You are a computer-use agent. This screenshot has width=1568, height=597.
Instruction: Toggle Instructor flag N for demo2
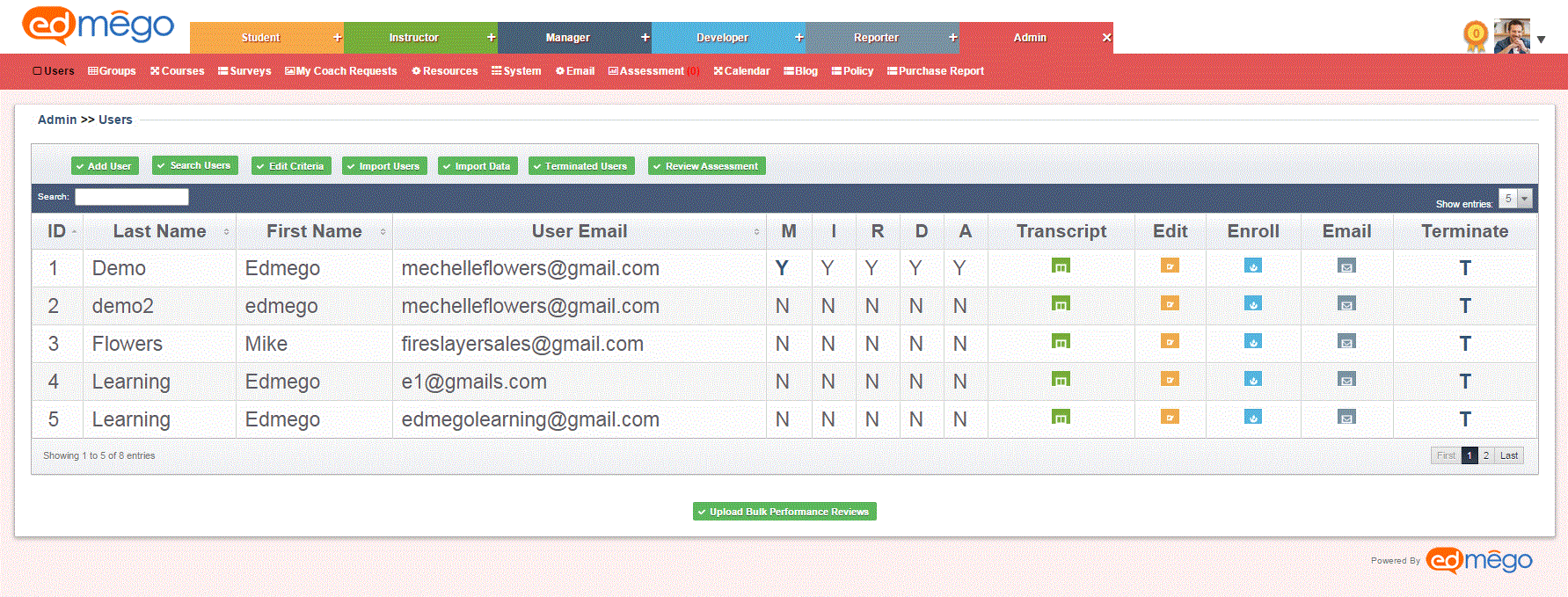pyautogui.click(x=828, y=306)
